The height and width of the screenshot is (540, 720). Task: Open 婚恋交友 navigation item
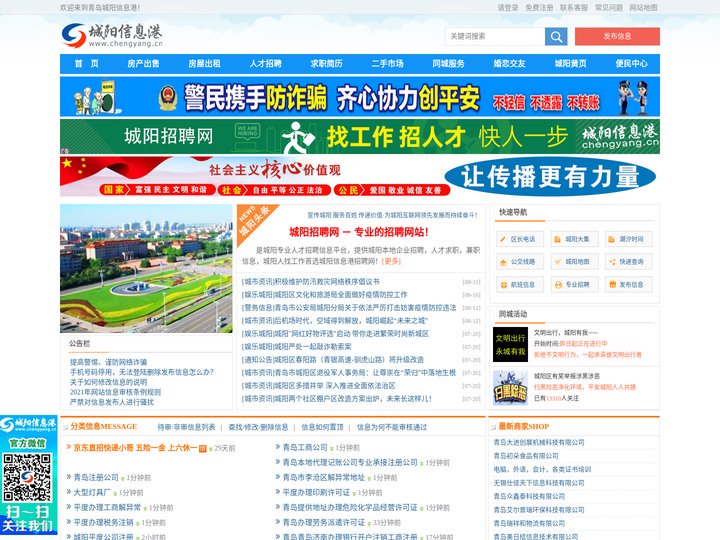[509, 64]
